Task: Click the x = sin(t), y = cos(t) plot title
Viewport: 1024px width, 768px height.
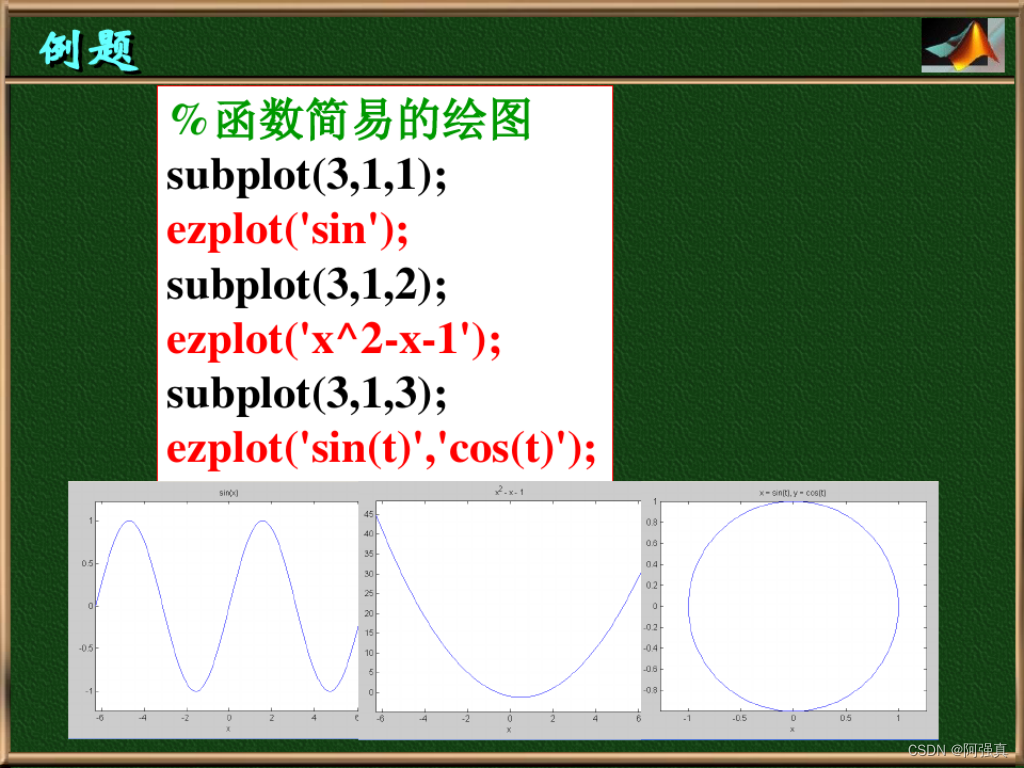Action: 794,491
